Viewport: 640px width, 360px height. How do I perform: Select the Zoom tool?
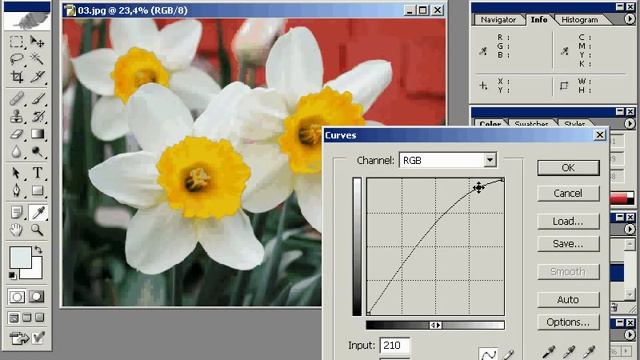point(37,230)
